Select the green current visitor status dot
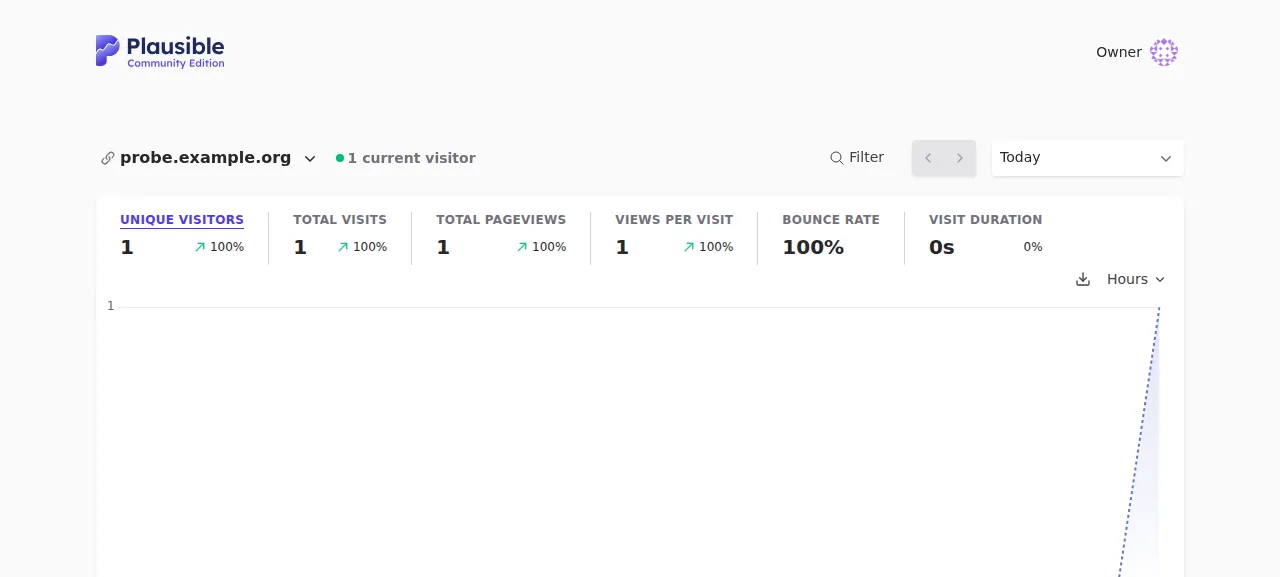The image size is (1280, 577). coord(340,158)
